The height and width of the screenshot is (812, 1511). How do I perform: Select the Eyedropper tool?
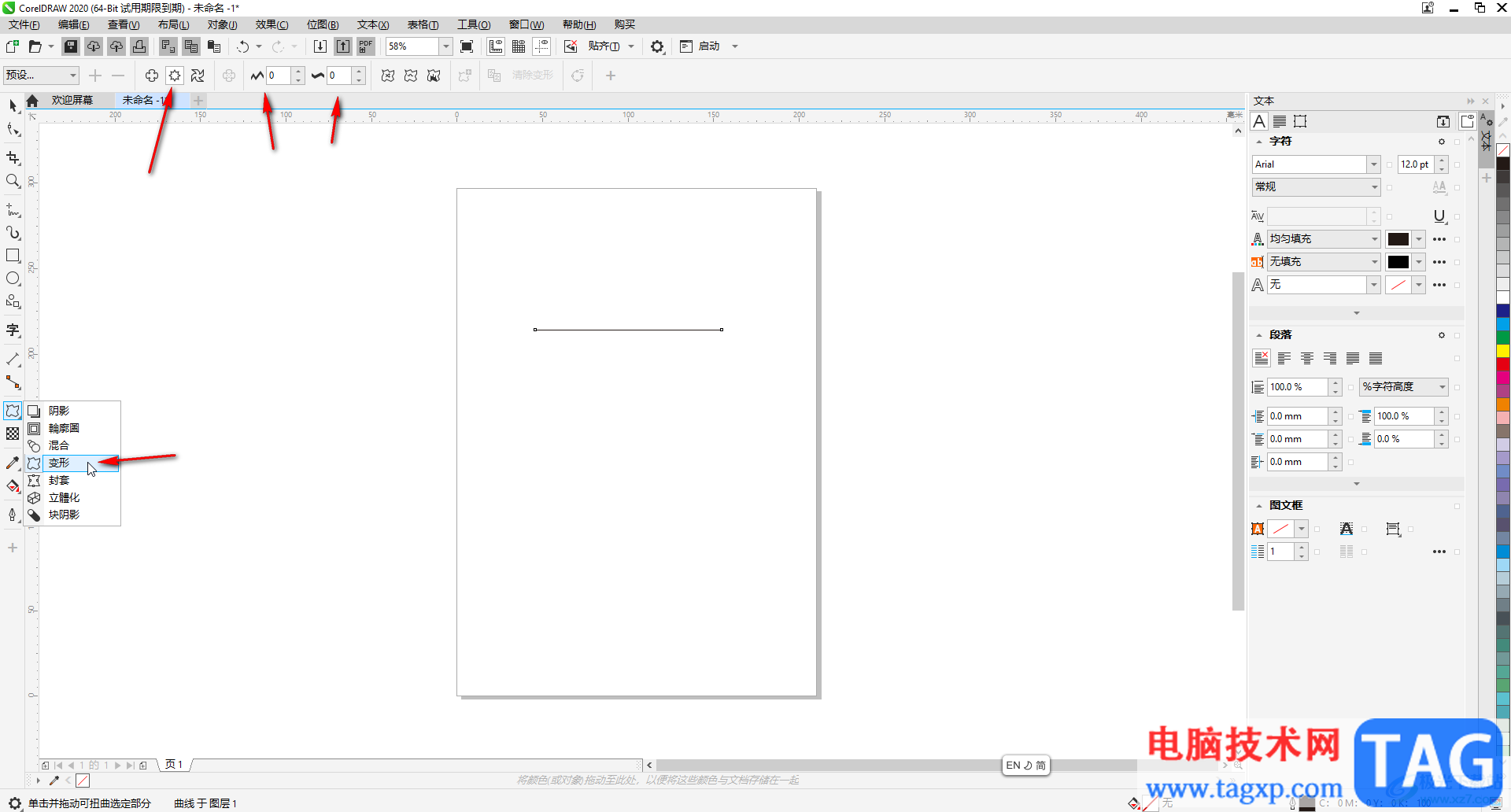point(13,463)
